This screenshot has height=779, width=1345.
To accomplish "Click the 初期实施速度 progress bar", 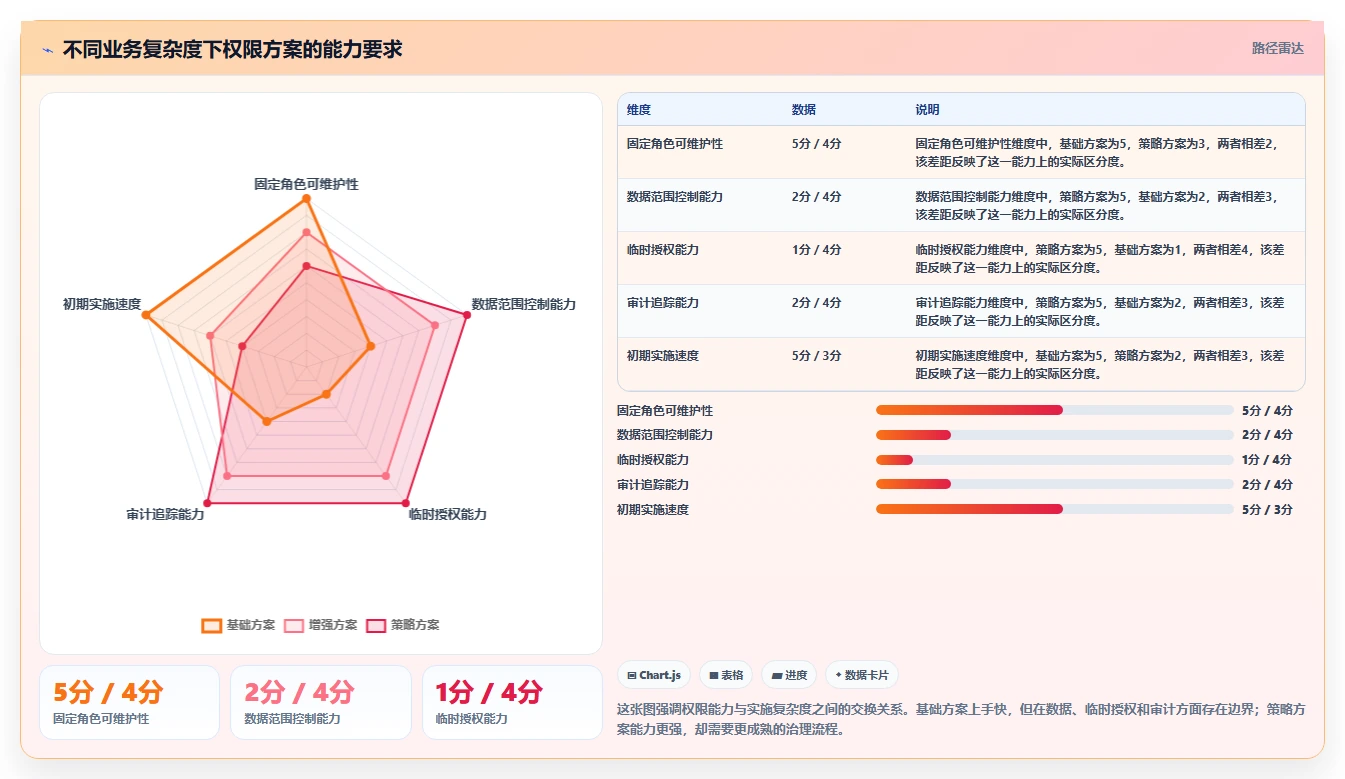I will click(1054, 509).
